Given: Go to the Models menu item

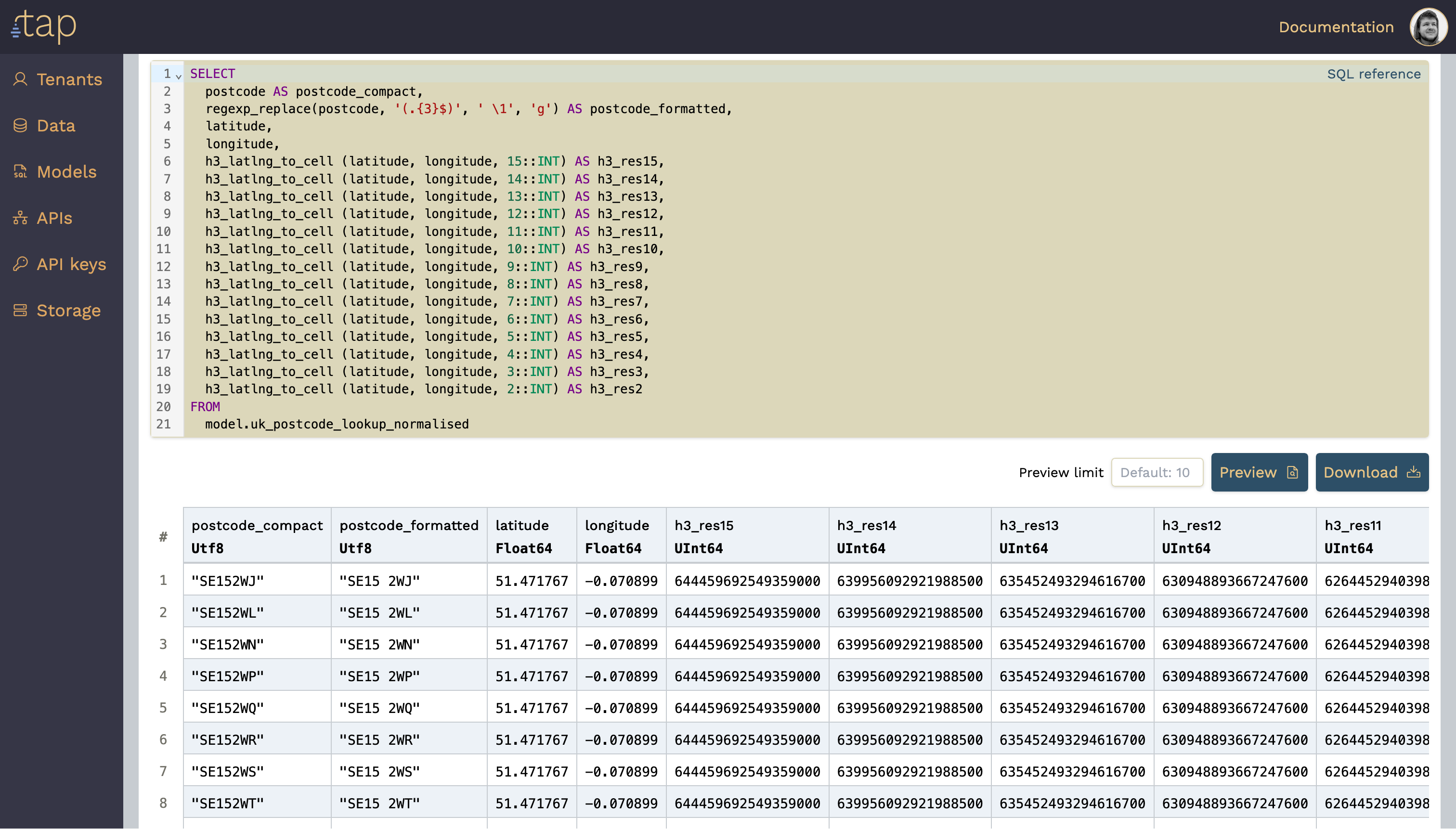Looking at the screenshot, I should pyautogui.click(x=66, y=171).
